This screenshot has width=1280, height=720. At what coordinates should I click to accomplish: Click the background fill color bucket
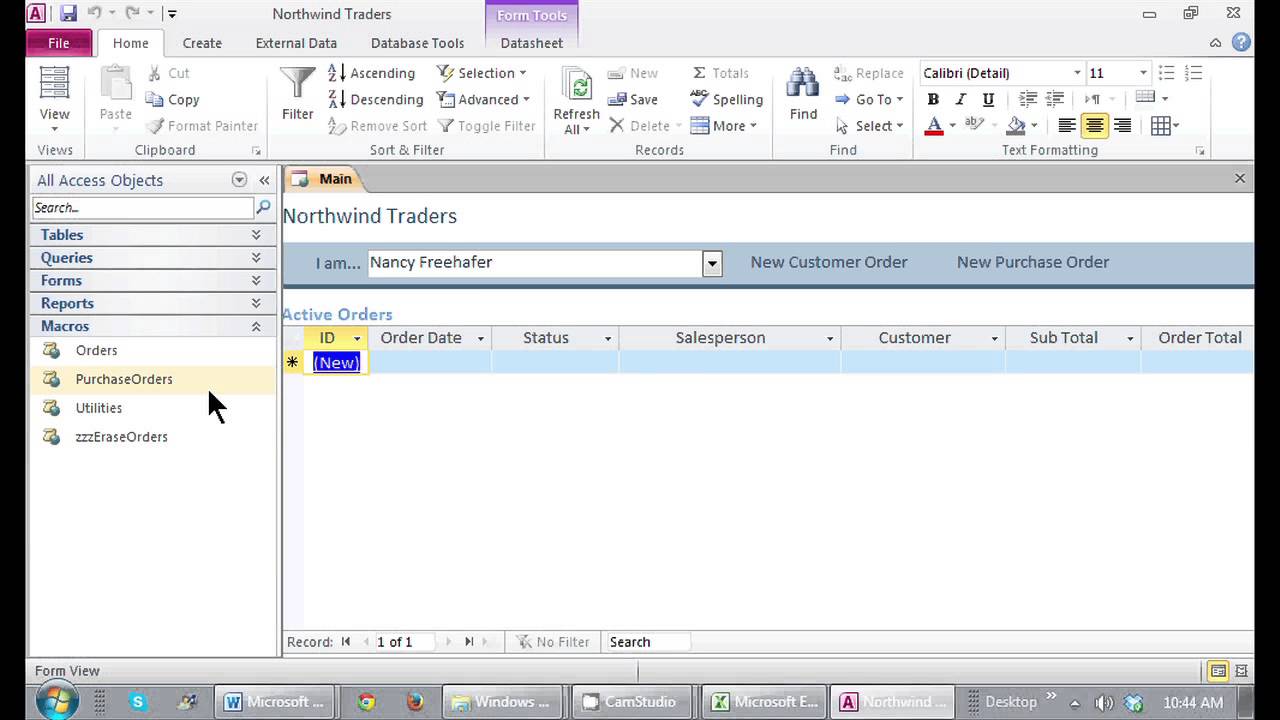(1016, 126)
